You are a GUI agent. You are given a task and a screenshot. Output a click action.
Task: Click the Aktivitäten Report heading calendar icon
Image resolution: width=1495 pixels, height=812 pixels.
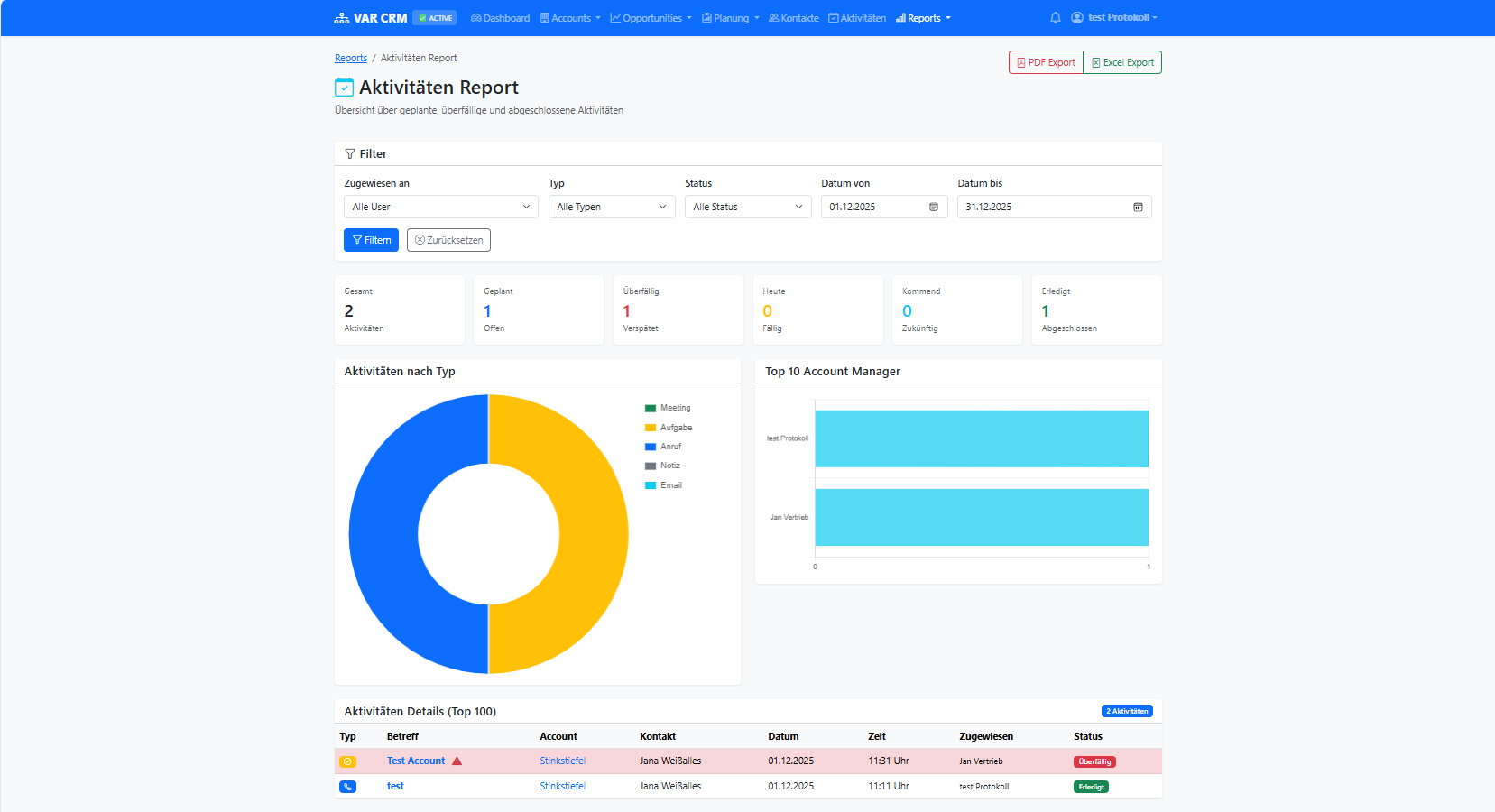[344, 88]
